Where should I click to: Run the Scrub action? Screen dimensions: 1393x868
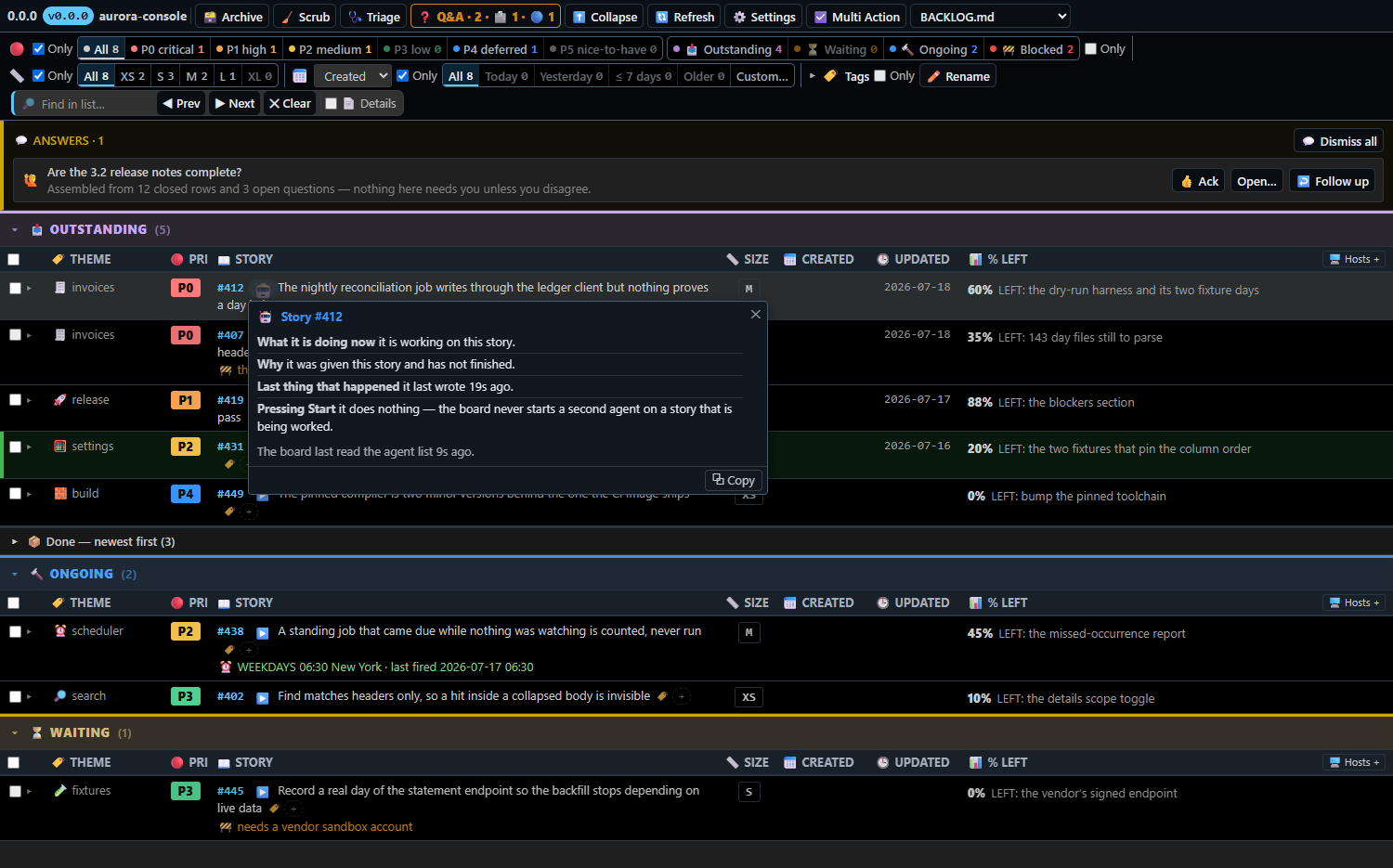[305, 17]
